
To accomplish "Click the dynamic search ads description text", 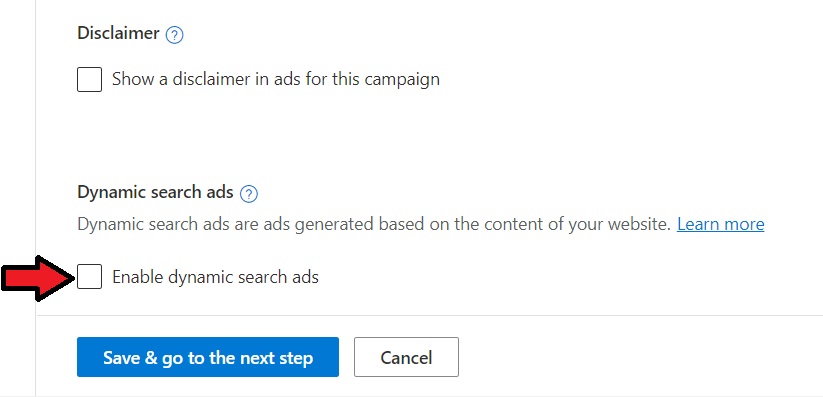I will click(374, 224).
